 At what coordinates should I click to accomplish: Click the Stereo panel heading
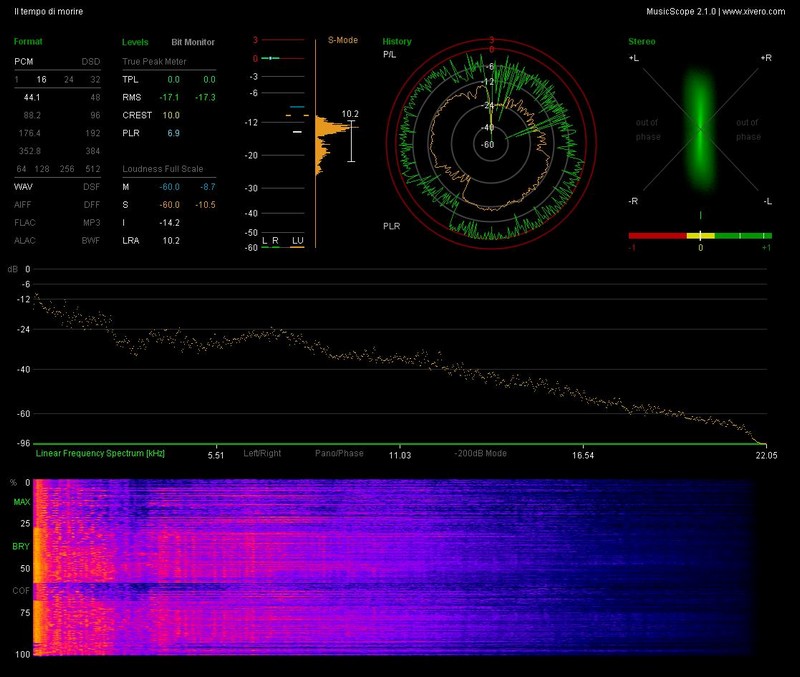(x=642, y=42)
